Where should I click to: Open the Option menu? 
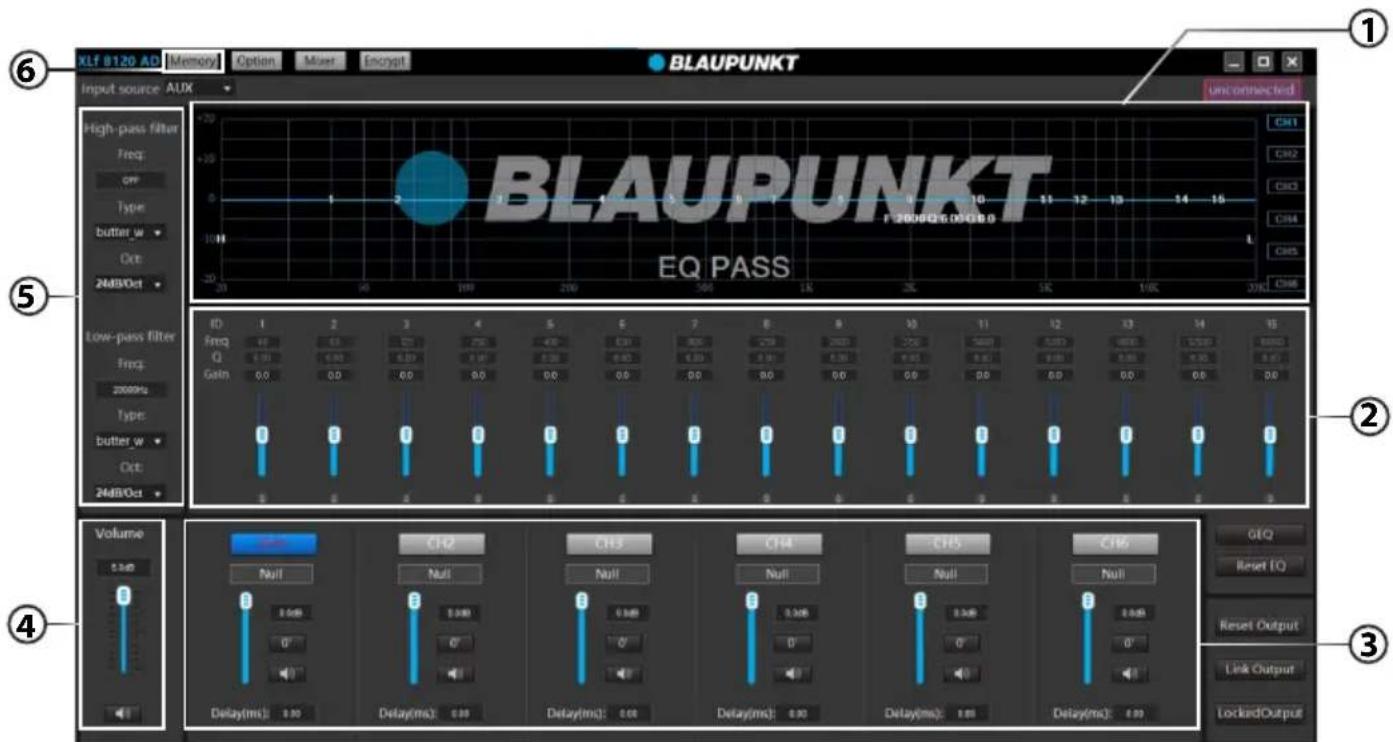pos(255,61)
